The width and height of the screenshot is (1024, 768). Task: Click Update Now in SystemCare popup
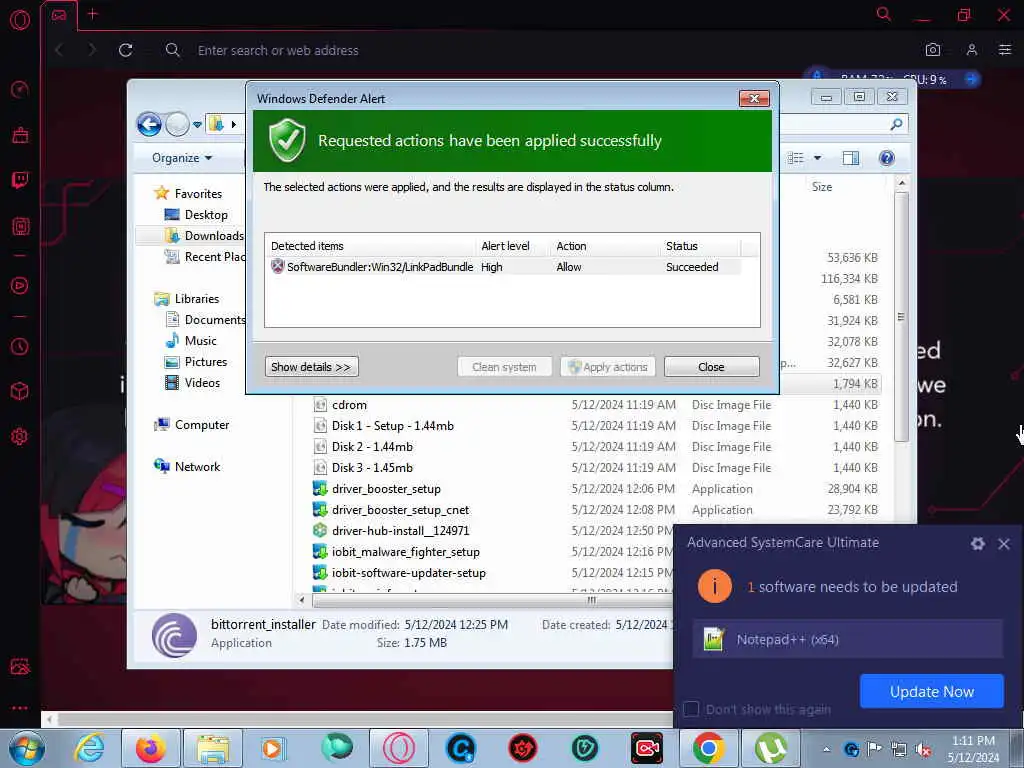(931, 692)
